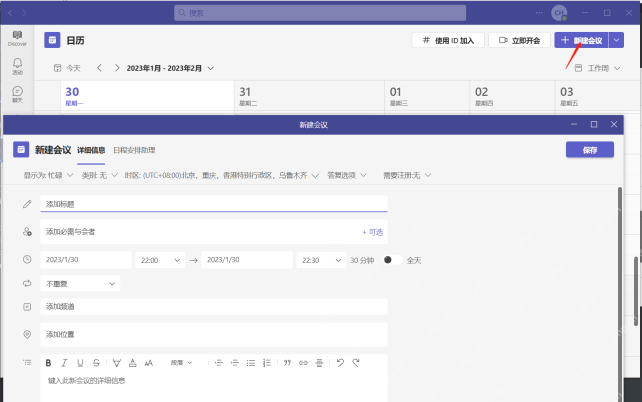The image size is (642, 402).
Task: Click the add location field
Action: click(214, 334)
